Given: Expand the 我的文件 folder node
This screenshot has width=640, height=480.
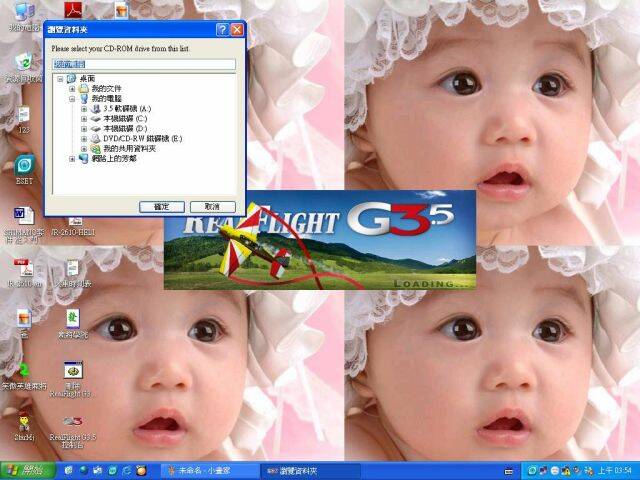Looking at the screenshot, I should coord(72,89).
